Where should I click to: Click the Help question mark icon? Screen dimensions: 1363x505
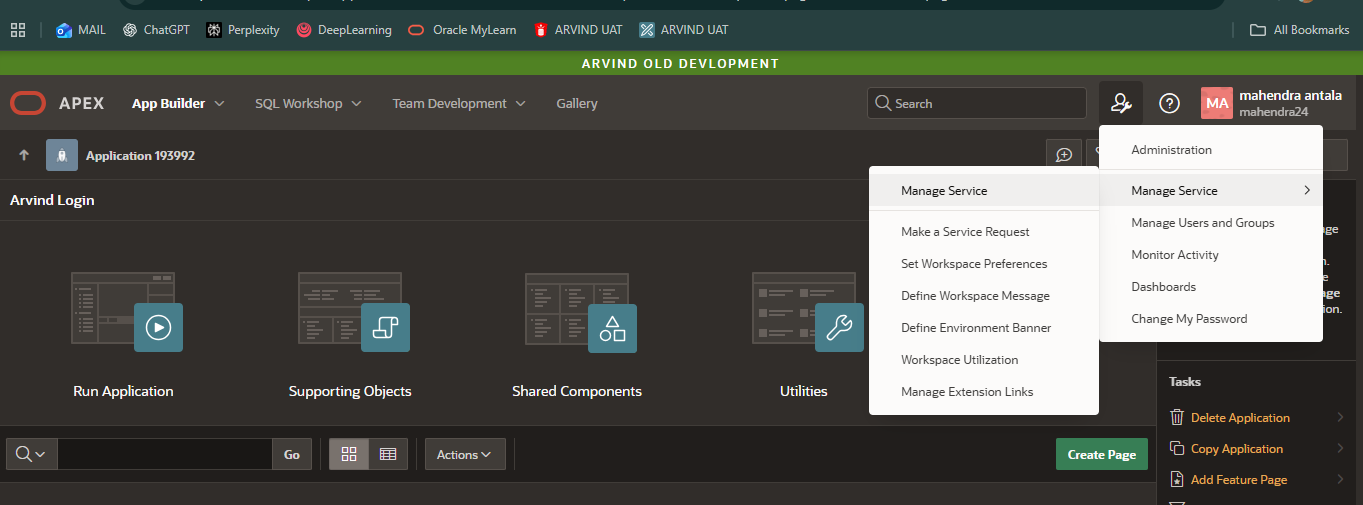(x=1169, y=103)
